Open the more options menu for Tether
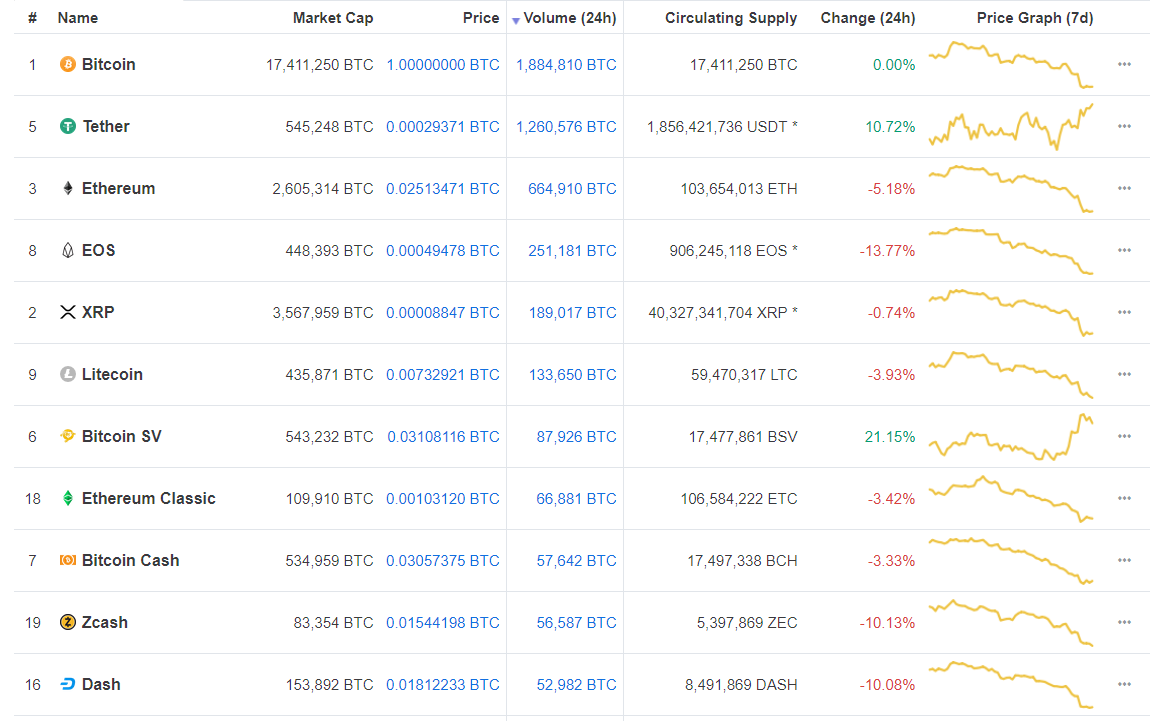The height and width of the screenshot is (721, 1156). (x=1124, y=127)
